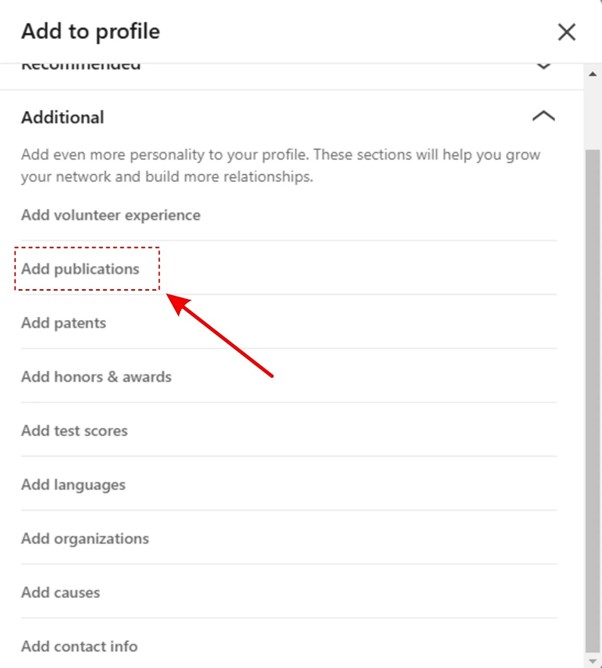Click the Add to profile title

91,32
